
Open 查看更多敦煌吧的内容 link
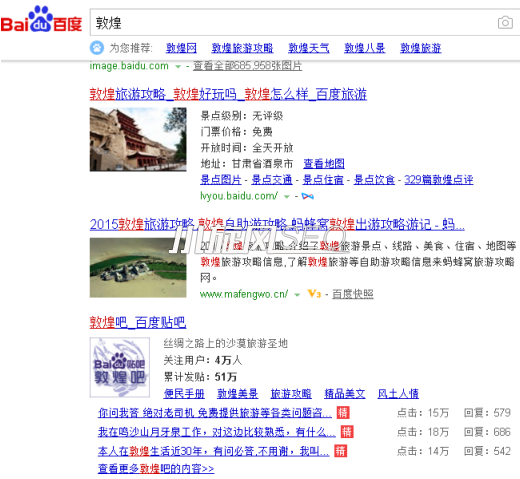click(x=156, y=469)
